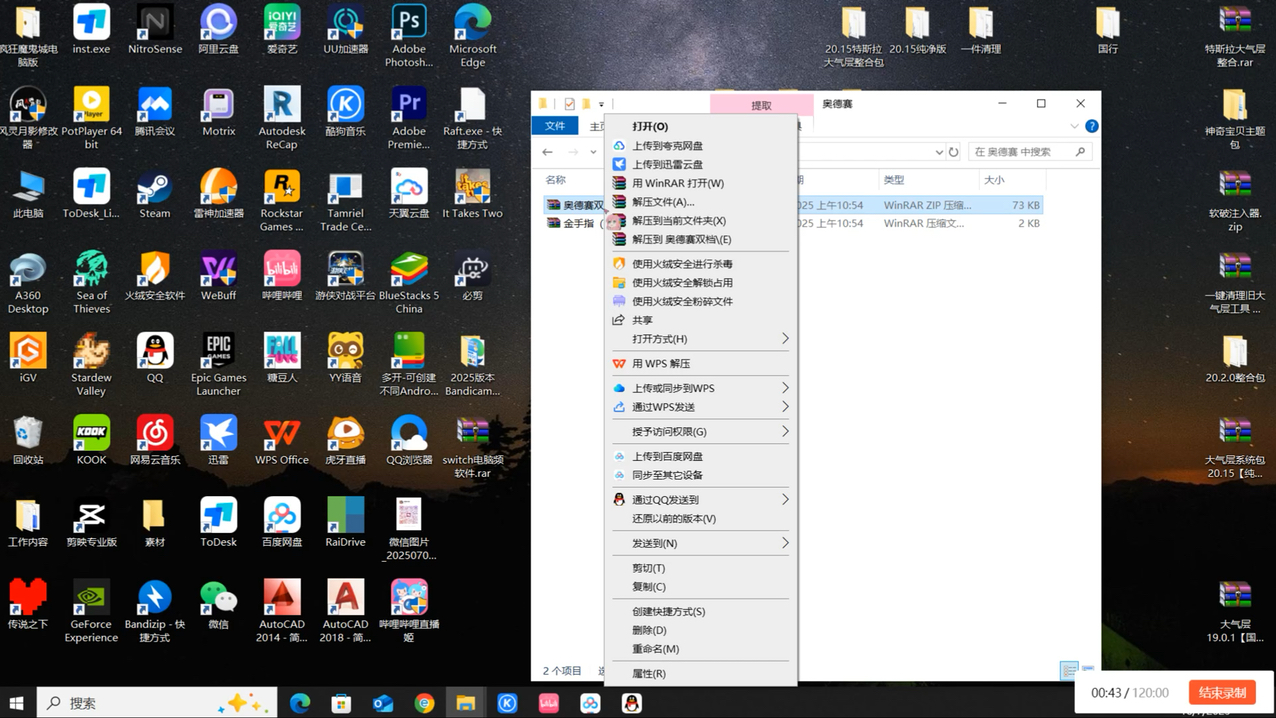
Task: Expand the 打开方式 submenu
Action: (x=700, y=339)
